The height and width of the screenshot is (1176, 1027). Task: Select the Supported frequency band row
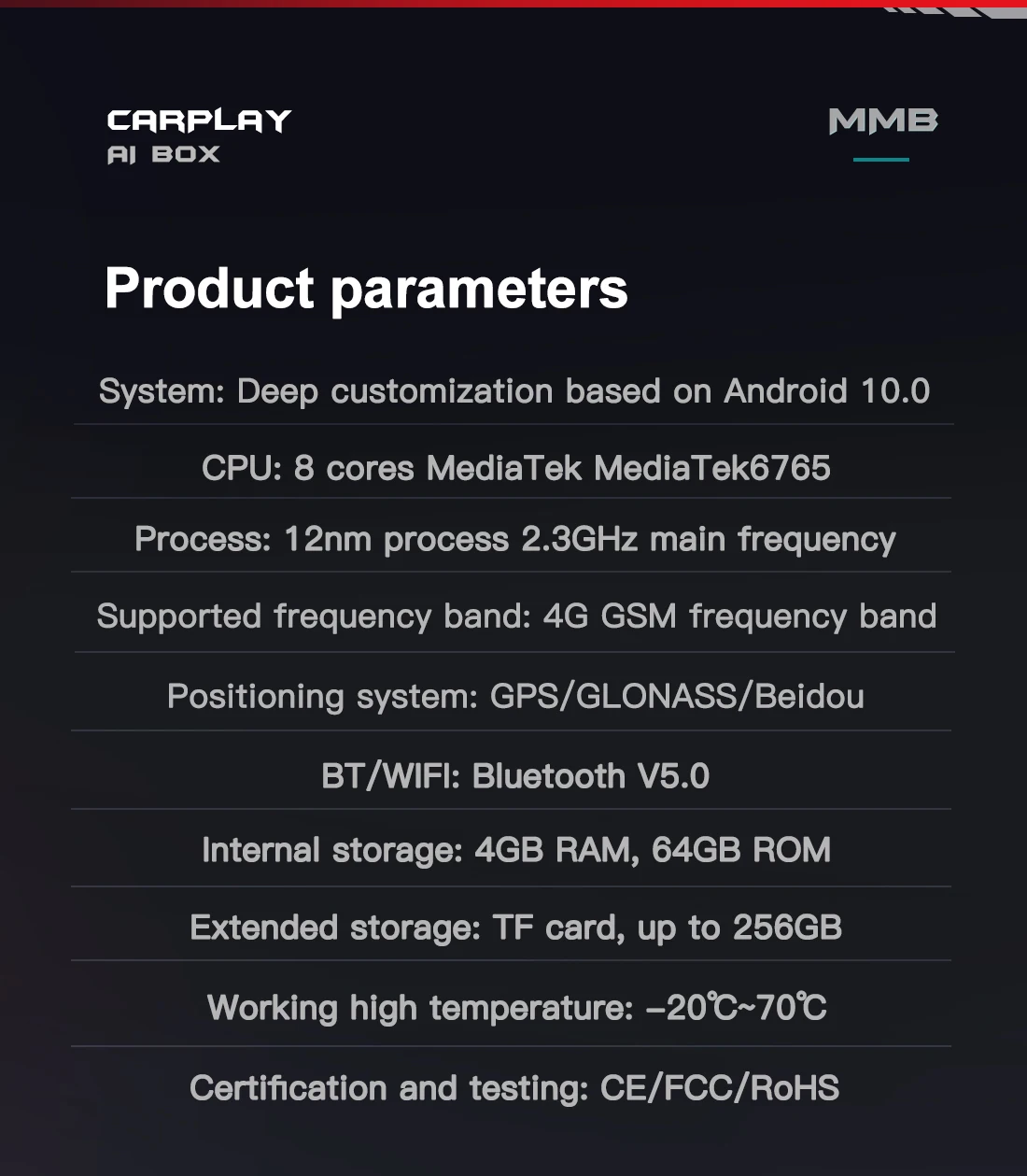(x=516, y=616)
